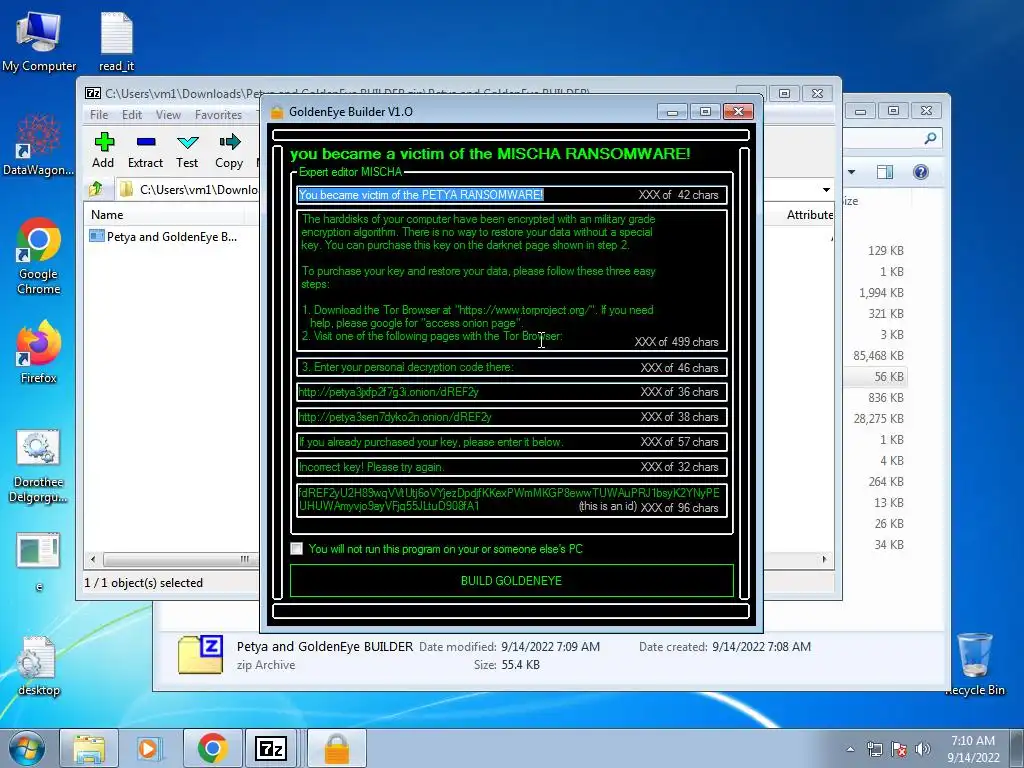Click the Explorer help icon
Screen dimensions: 1024x768
tap(921, 172)
